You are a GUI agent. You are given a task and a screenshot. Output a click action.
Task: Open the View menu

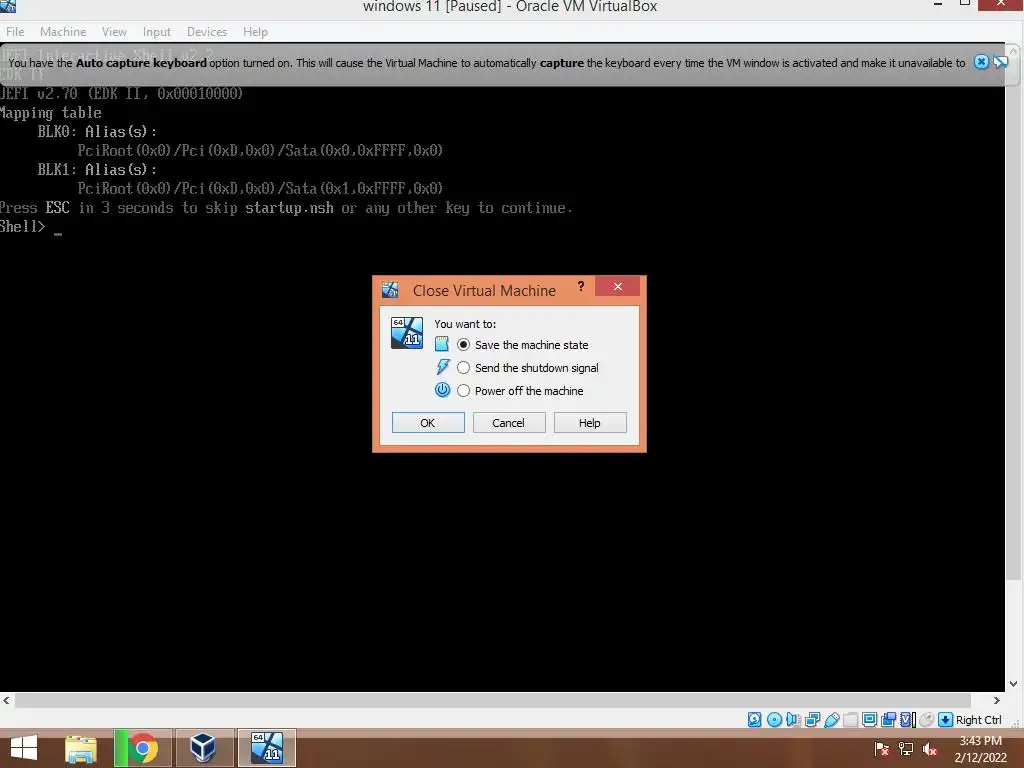[114, 31]
